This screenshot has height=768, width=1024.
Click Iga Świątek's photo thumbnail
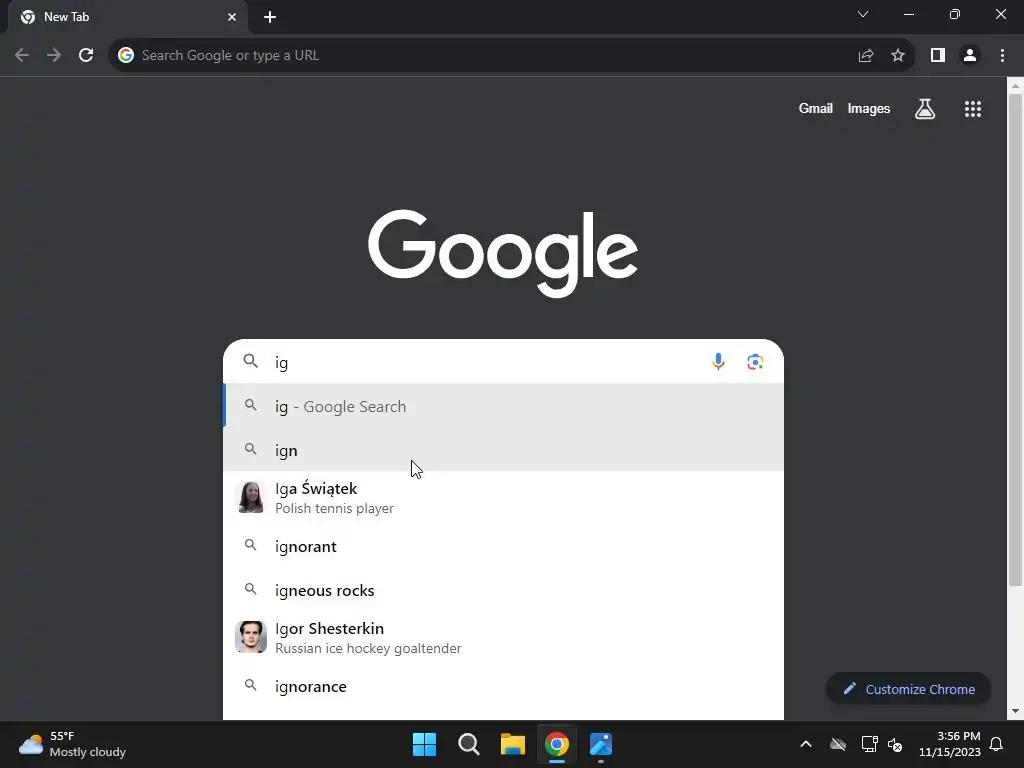(x=251, y=498)
